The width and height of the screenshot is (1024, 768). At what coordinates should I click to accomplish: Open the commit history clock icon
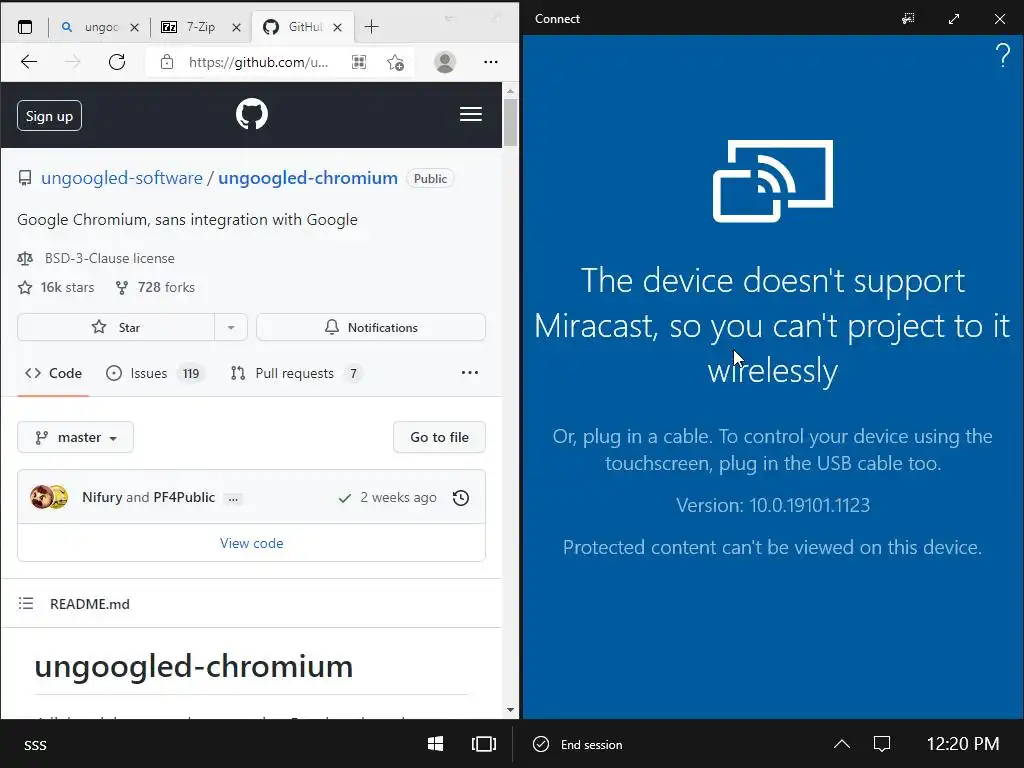coord(461,498)
